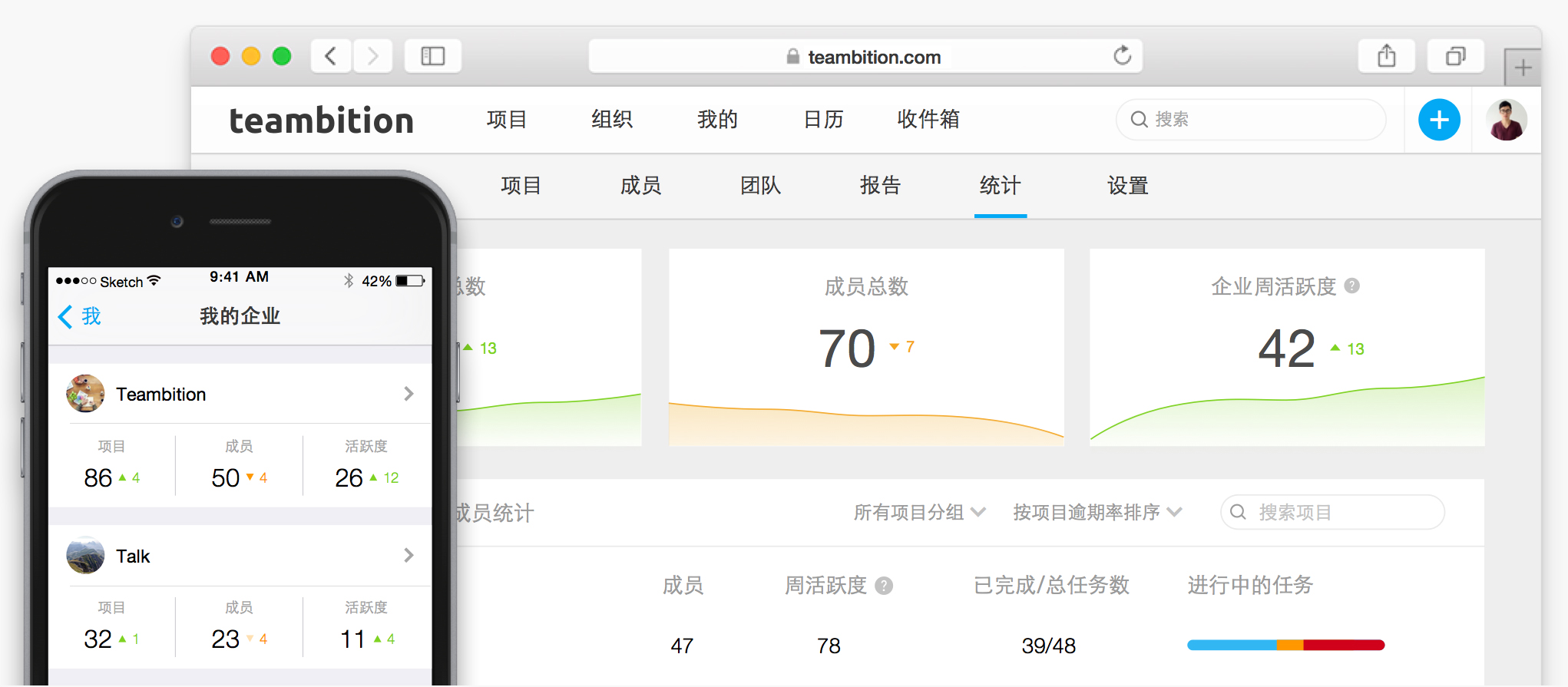This screenshot has height=687, width=1568.
Task: Click the 39/48 task count cell
Action: coord(1049,646)
